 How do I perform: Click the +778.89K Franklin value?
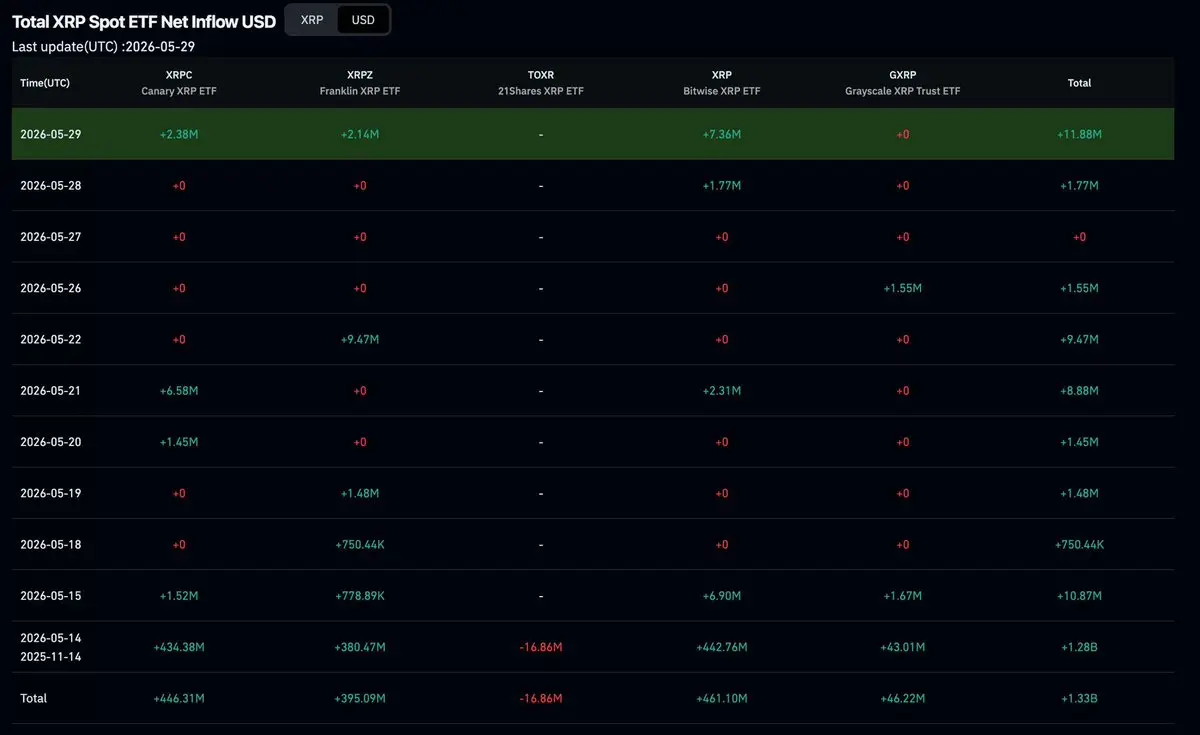pos(360,596)
